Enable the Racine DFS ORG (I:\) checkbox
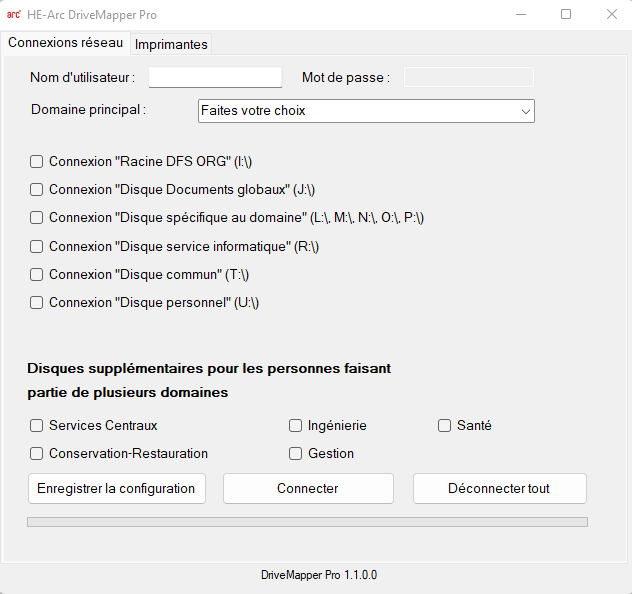632x594 pixels. (x=37, y=162)
